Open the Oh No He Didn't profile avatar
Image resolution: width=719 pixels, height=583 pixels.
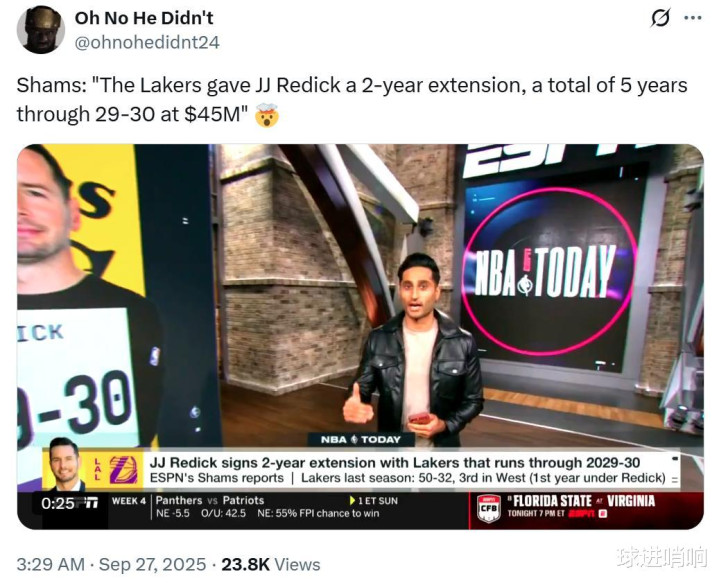[x=40, y=30]
